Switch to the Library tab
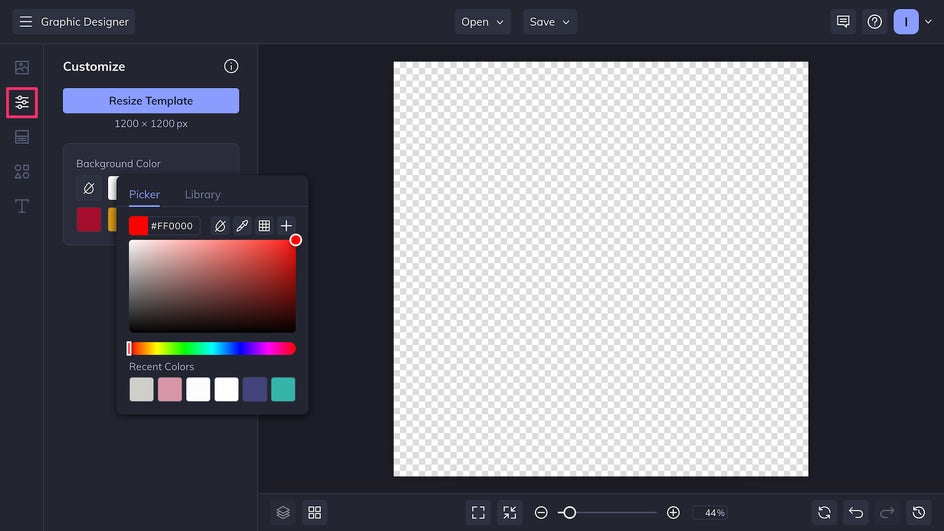 pyautogui.click(x=203, y=194)
